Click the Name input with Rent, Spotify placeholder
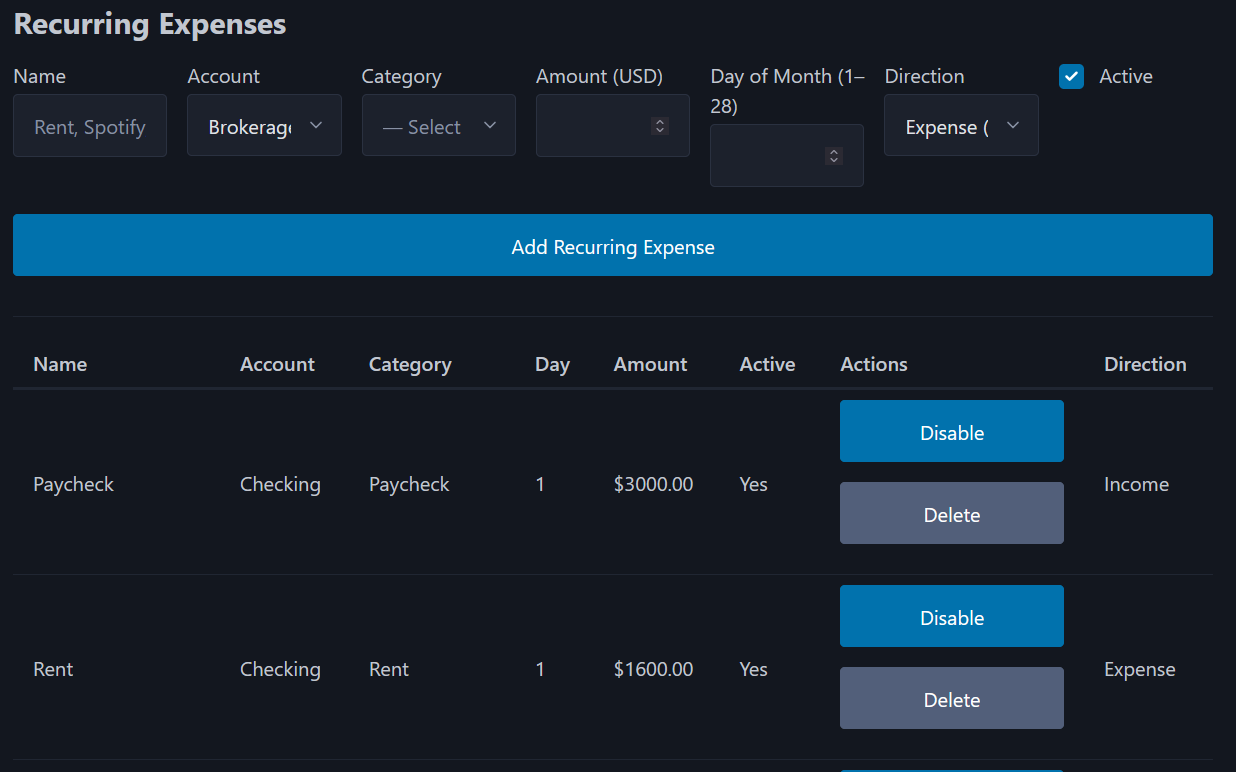1236x772 pixels. pos(90,125)
